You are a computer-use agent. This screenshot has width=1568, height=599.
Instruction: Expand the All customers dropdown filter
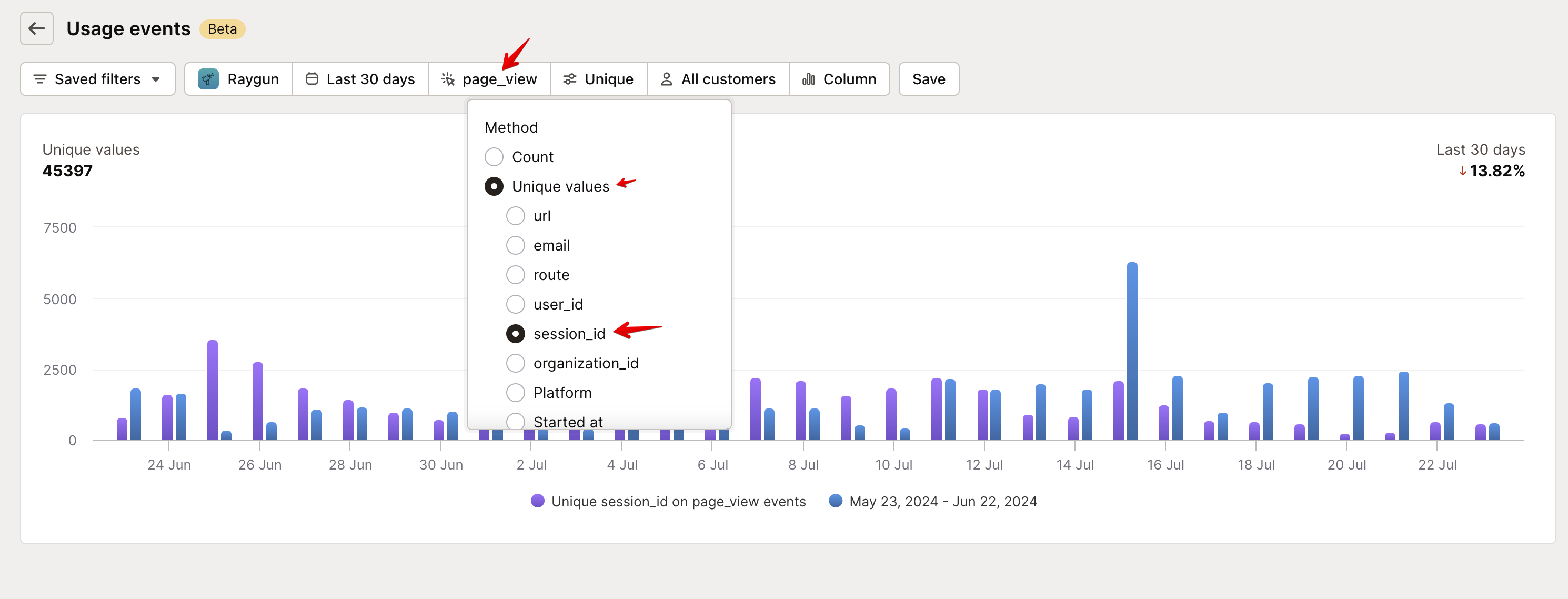point(718,79)
